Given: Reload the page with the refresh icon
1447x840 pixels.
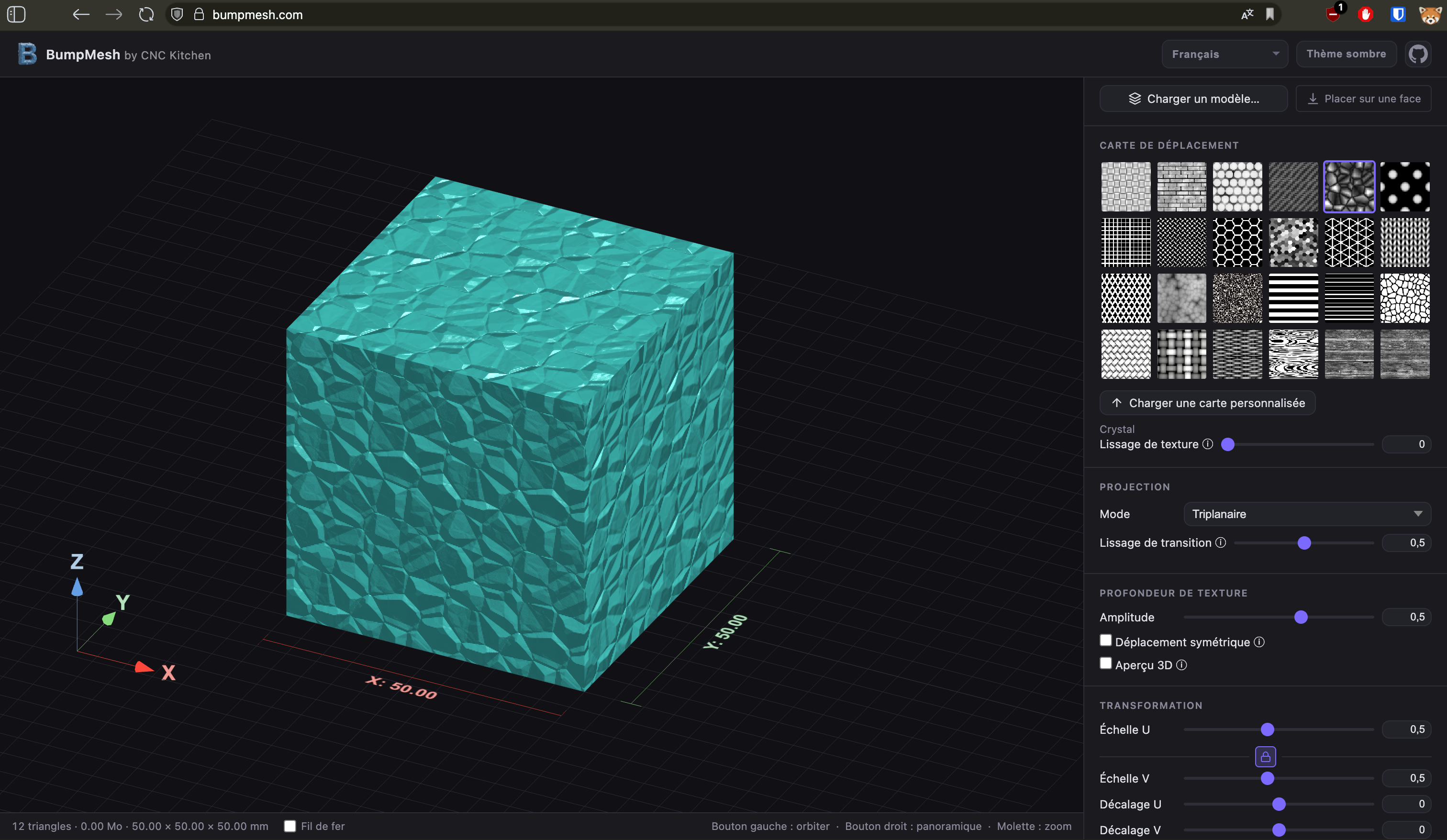Looking at the screenshot, I should (x=146, y=14).
